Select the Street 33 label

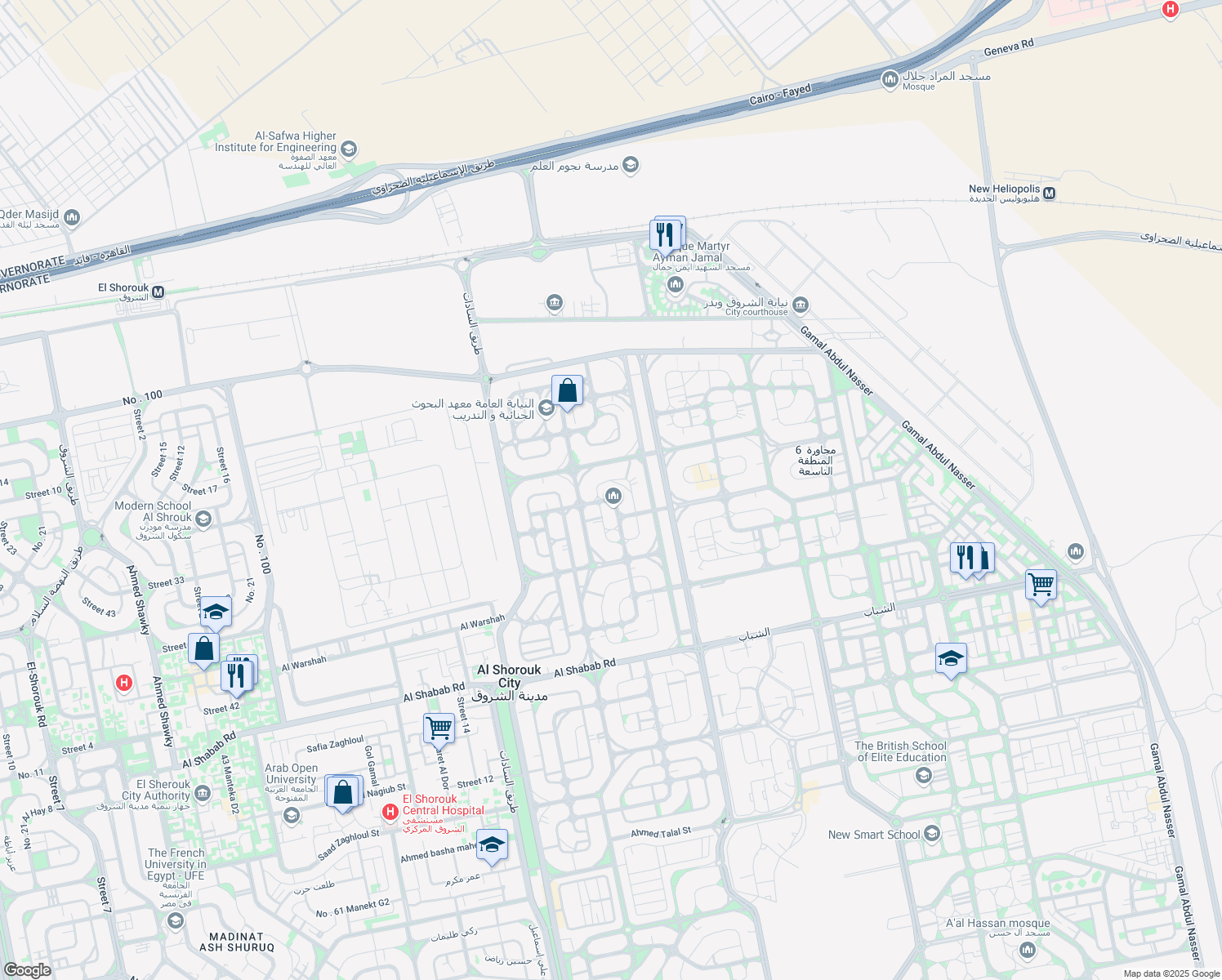coord(166,583)
